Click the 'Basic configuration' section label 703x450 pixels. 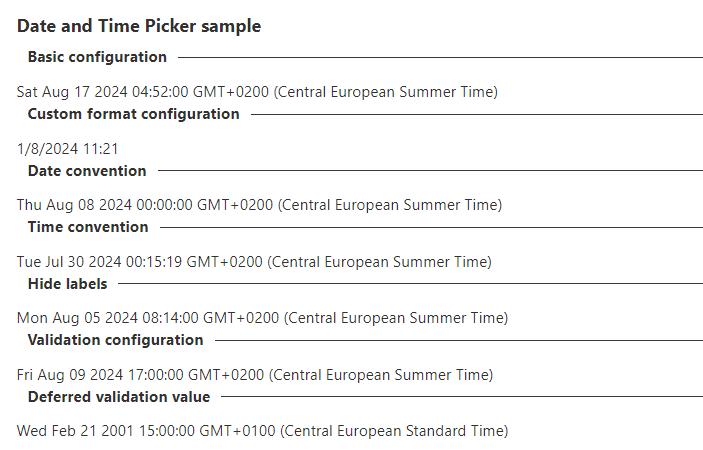tap(97, 57)
